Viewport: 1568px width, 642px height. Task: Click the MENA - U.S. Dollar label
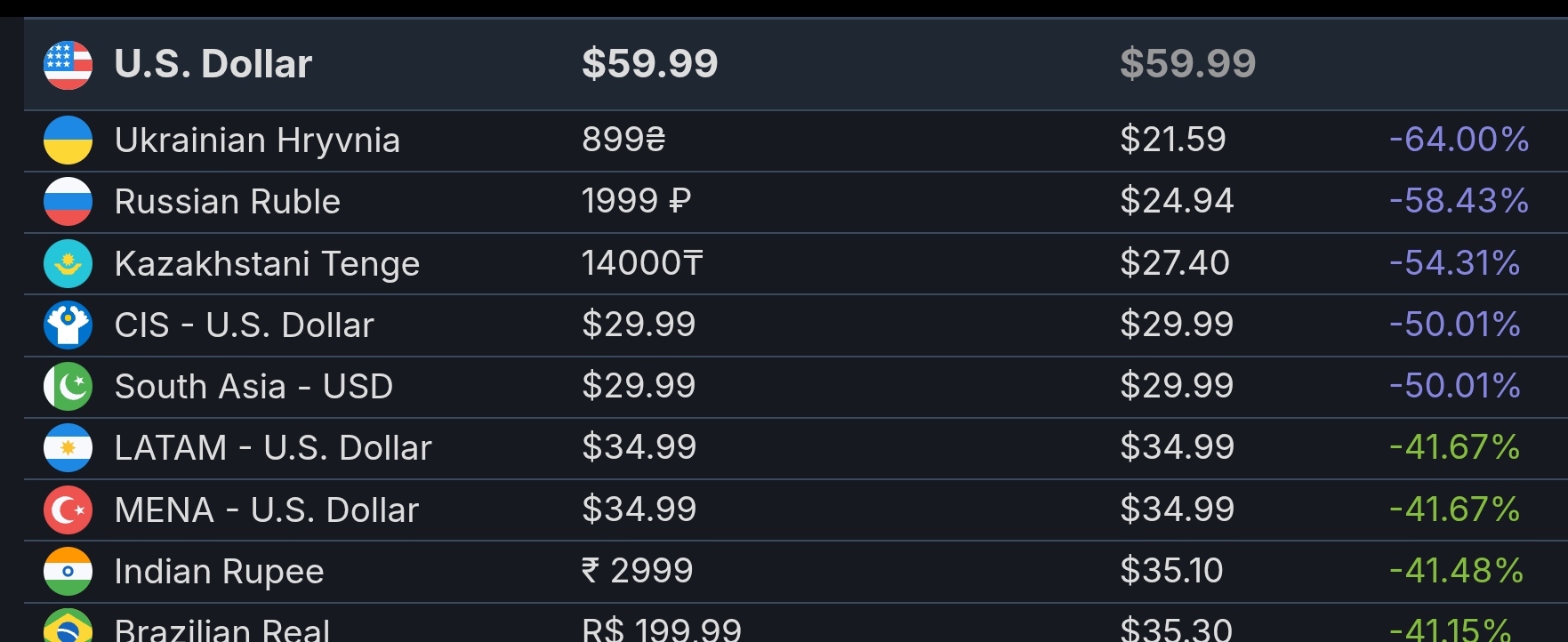pyautogui.click(x=267, y=510)
